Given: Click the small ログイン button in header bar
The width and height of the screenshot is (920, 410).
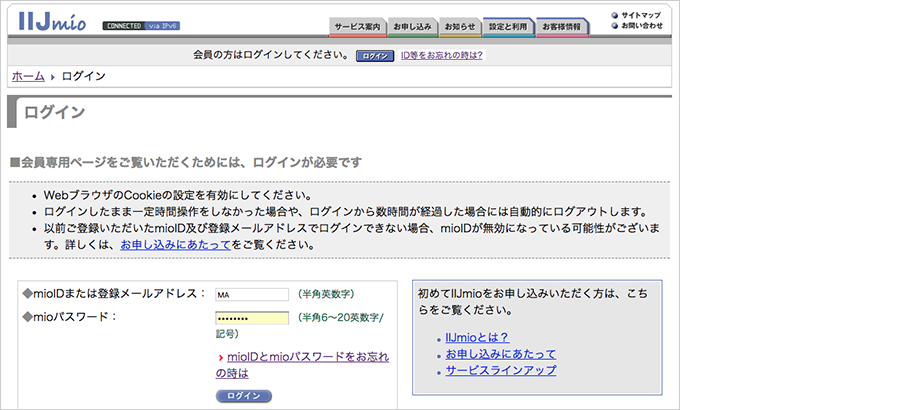Looking at the screenshot, I should [375, 56].
